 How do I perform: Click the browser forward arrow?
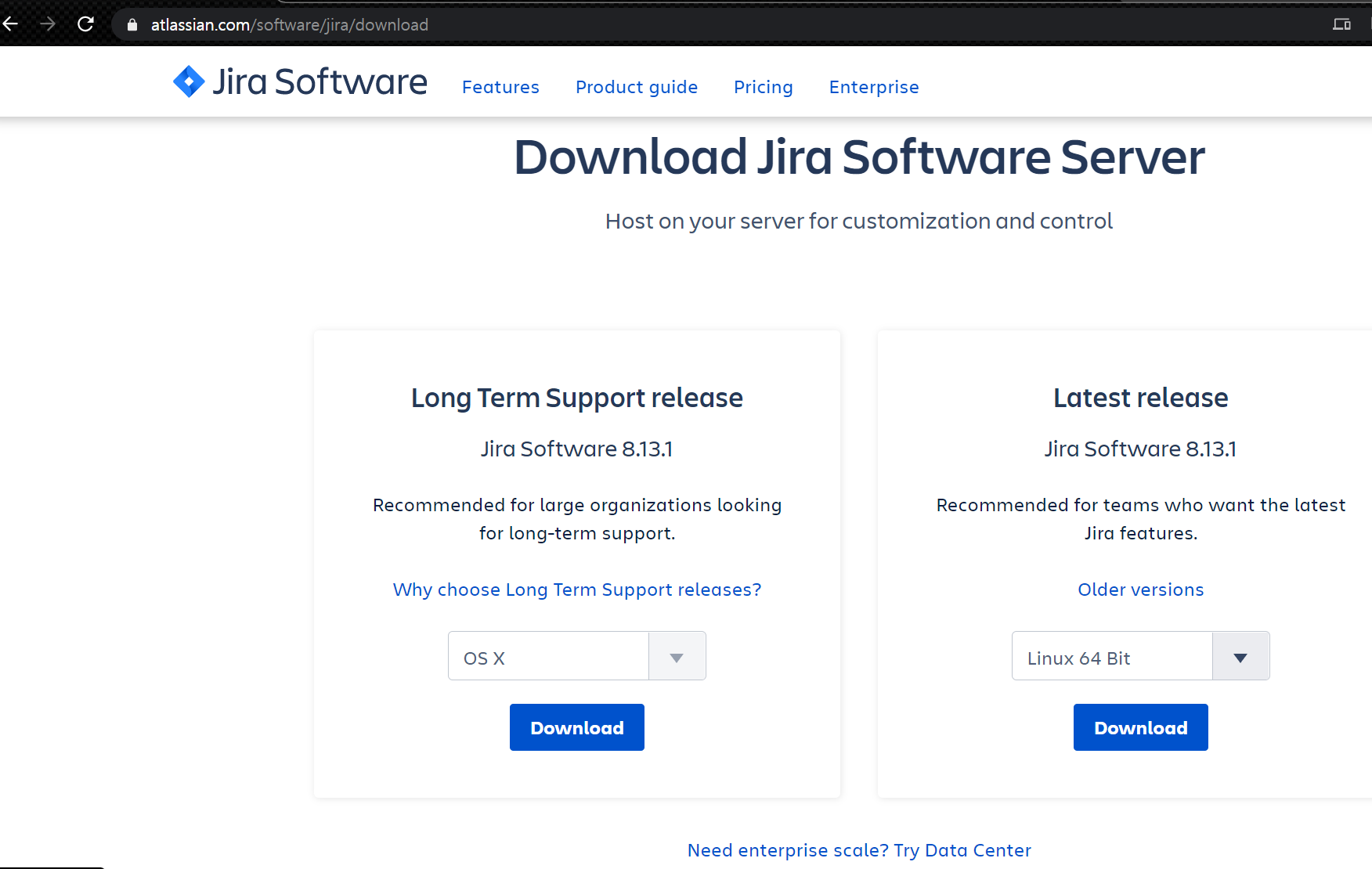click(x=48, y=24)
